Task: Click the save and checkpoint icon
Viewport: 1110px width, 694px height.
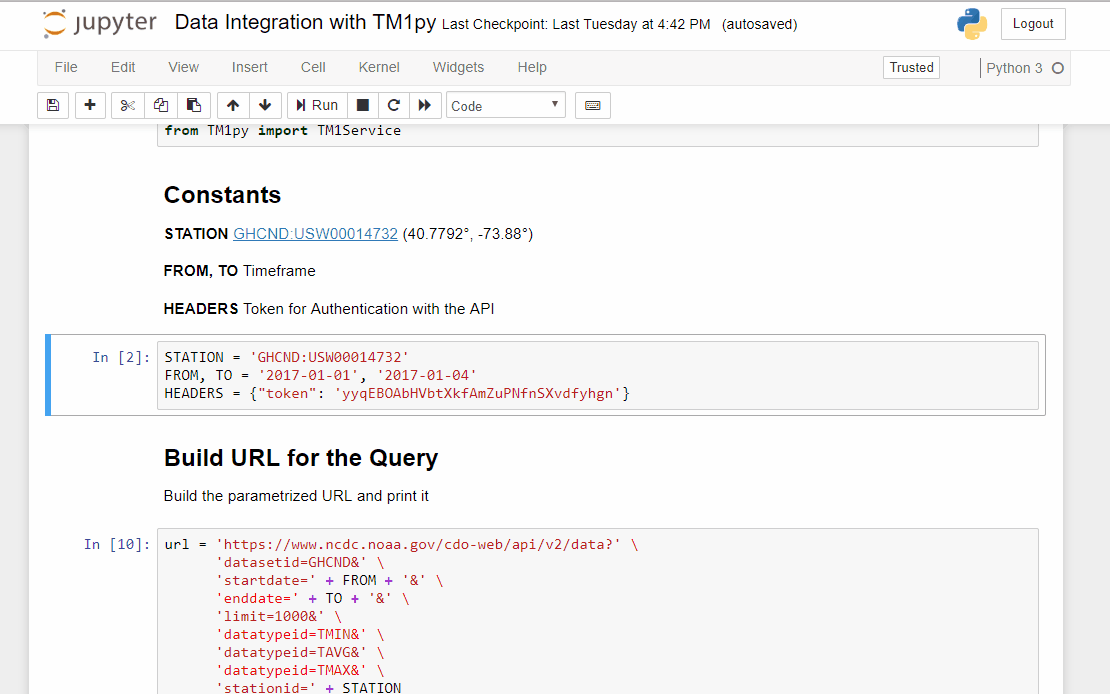Action: [x=53, y=105]
